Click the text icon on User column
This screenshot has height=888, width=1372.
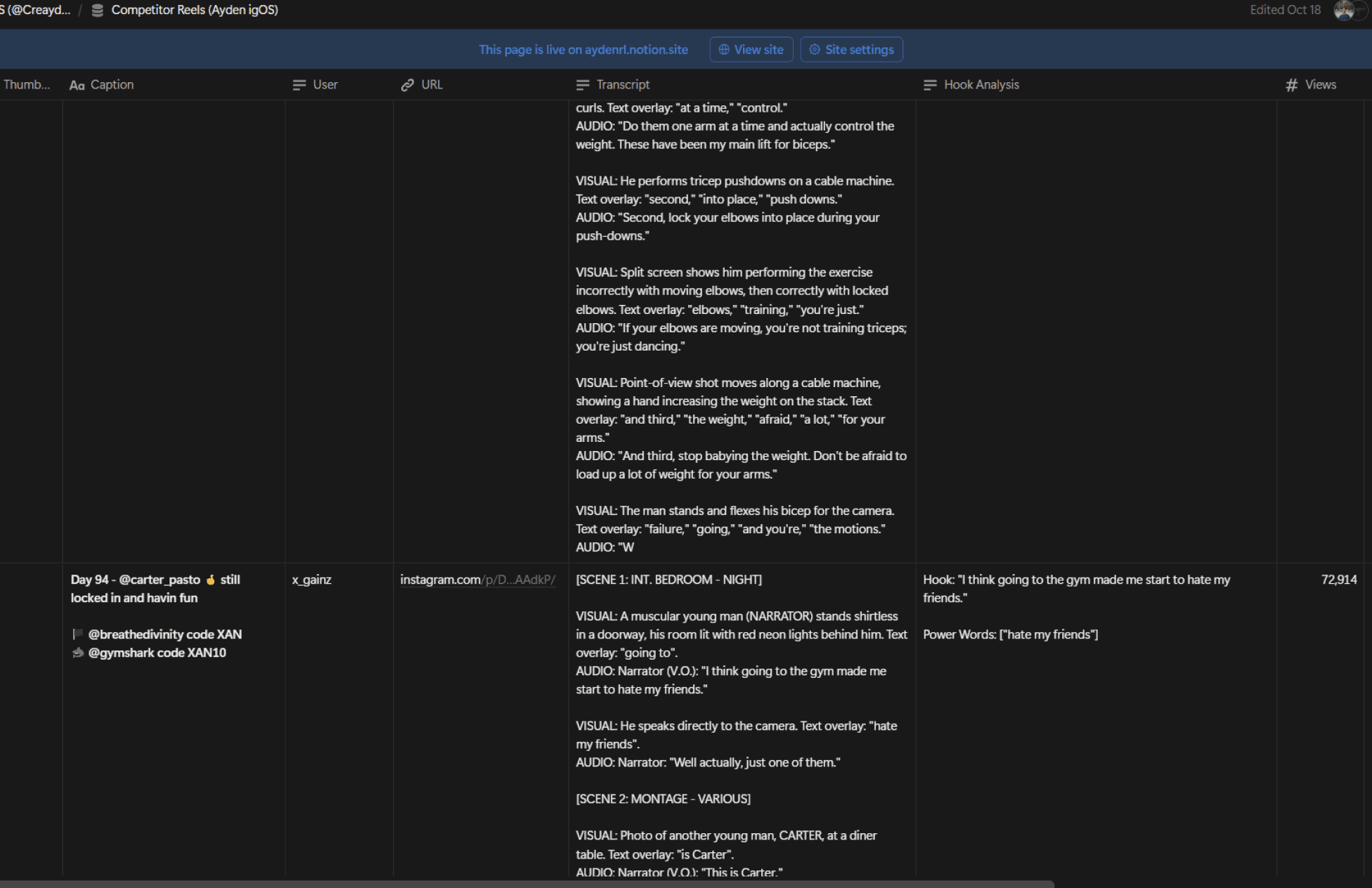(299, 85)
